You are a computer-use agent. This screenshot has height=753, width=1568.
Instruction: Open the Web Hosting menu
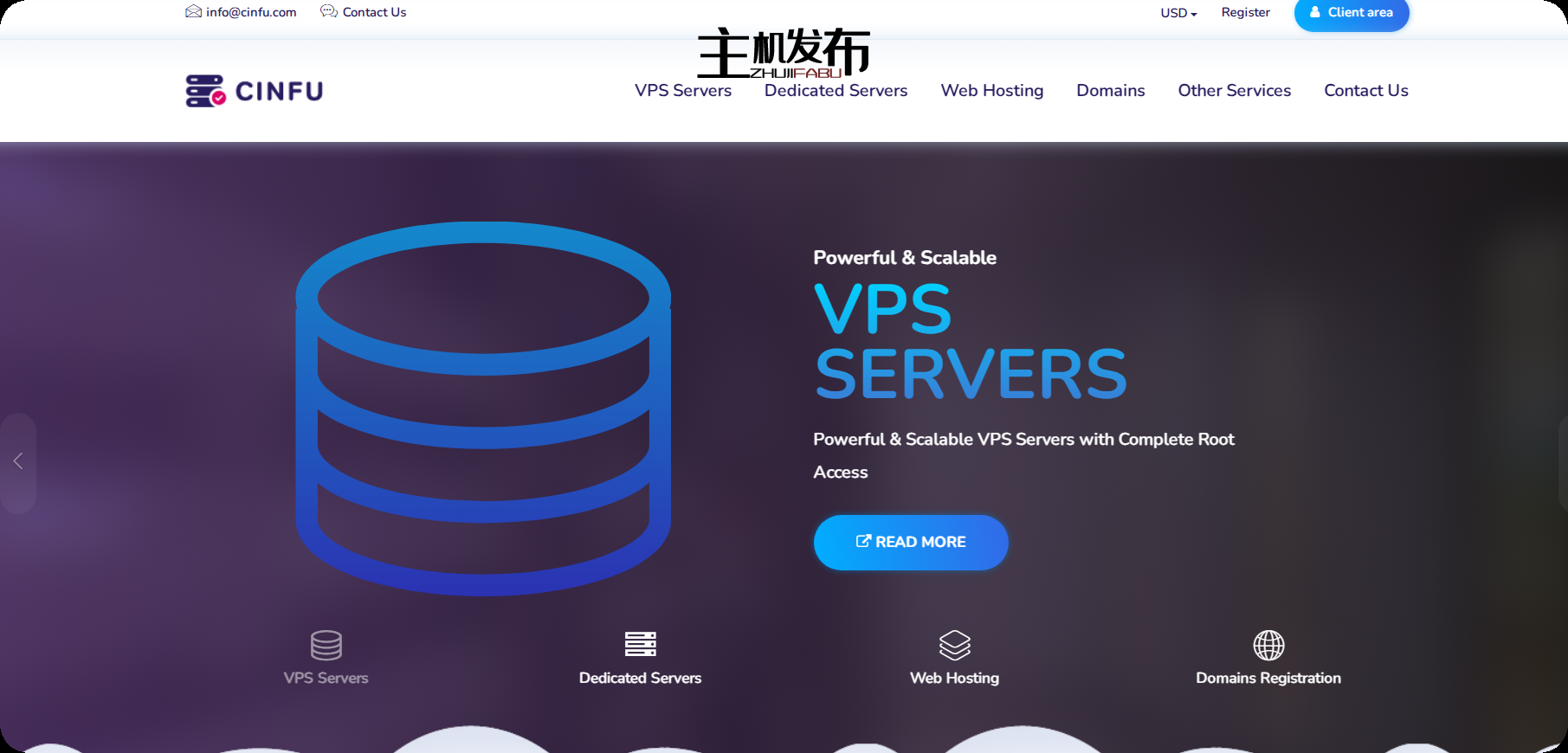(992, 91)
